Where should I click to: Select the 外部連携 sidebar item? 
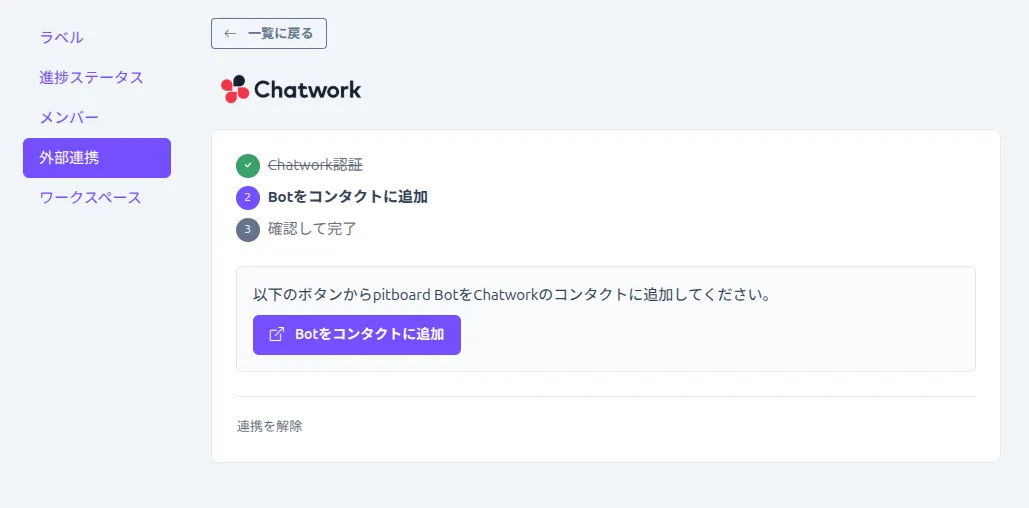(97, 158)
